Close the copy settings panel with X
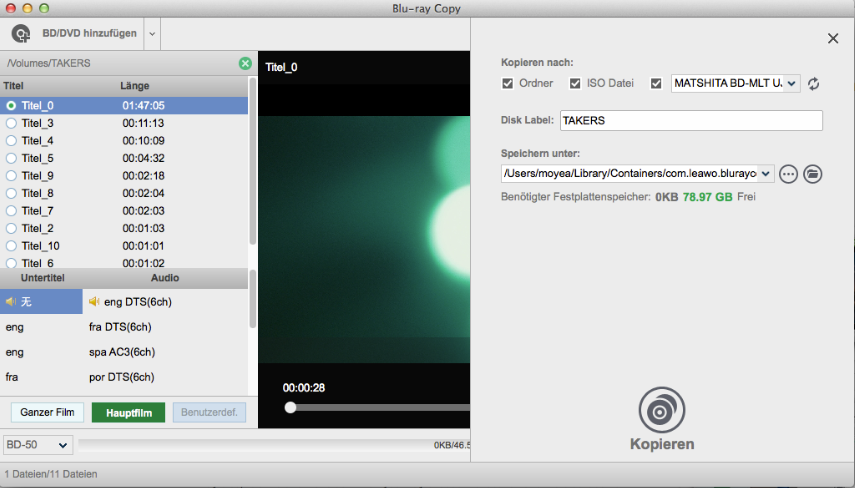The width and height of the screenshot is (855, 488). (833, 38)
